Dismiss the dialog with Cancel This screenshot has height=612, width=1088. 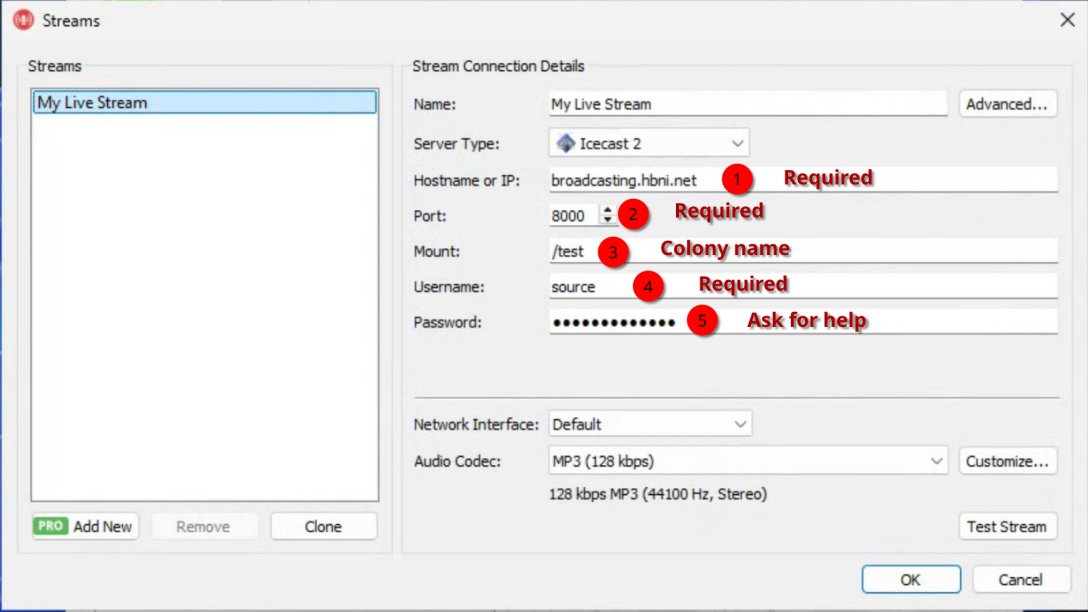click(1020, 579)
